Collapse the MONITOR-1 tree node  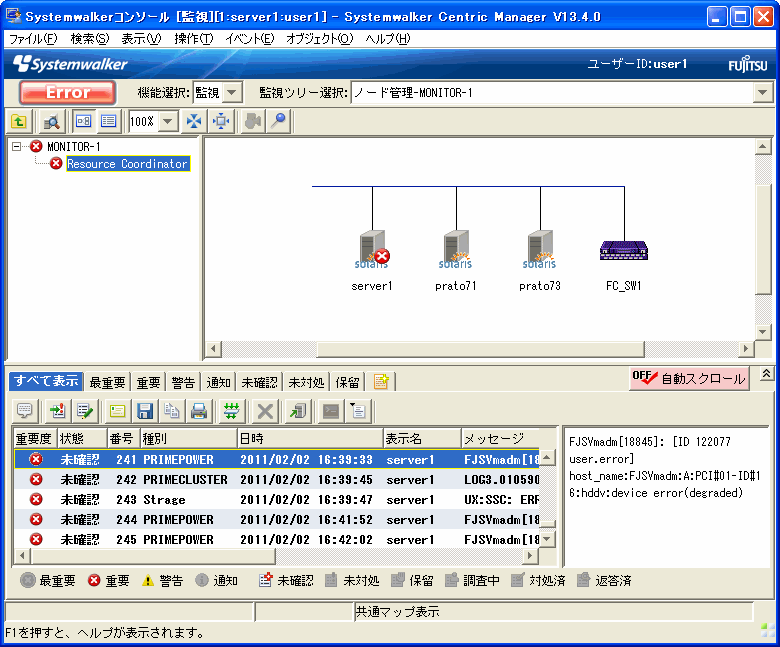coord(16,147)
